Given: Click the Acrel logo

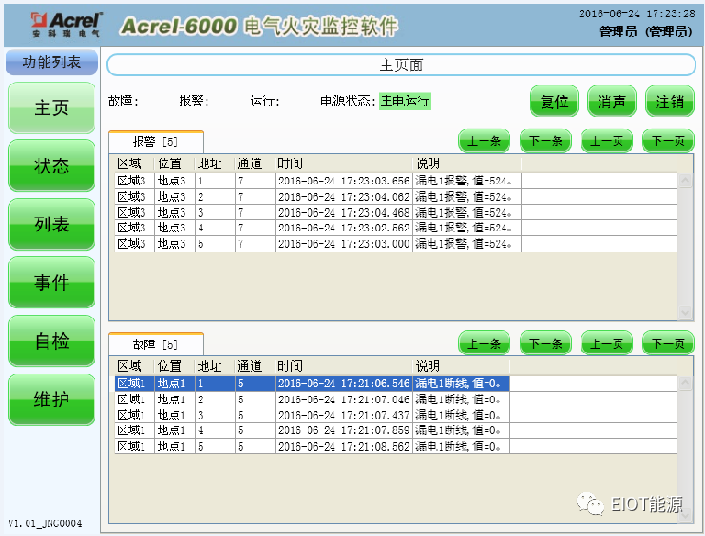Looking at the screenshot, I should (x=67, y=24).
